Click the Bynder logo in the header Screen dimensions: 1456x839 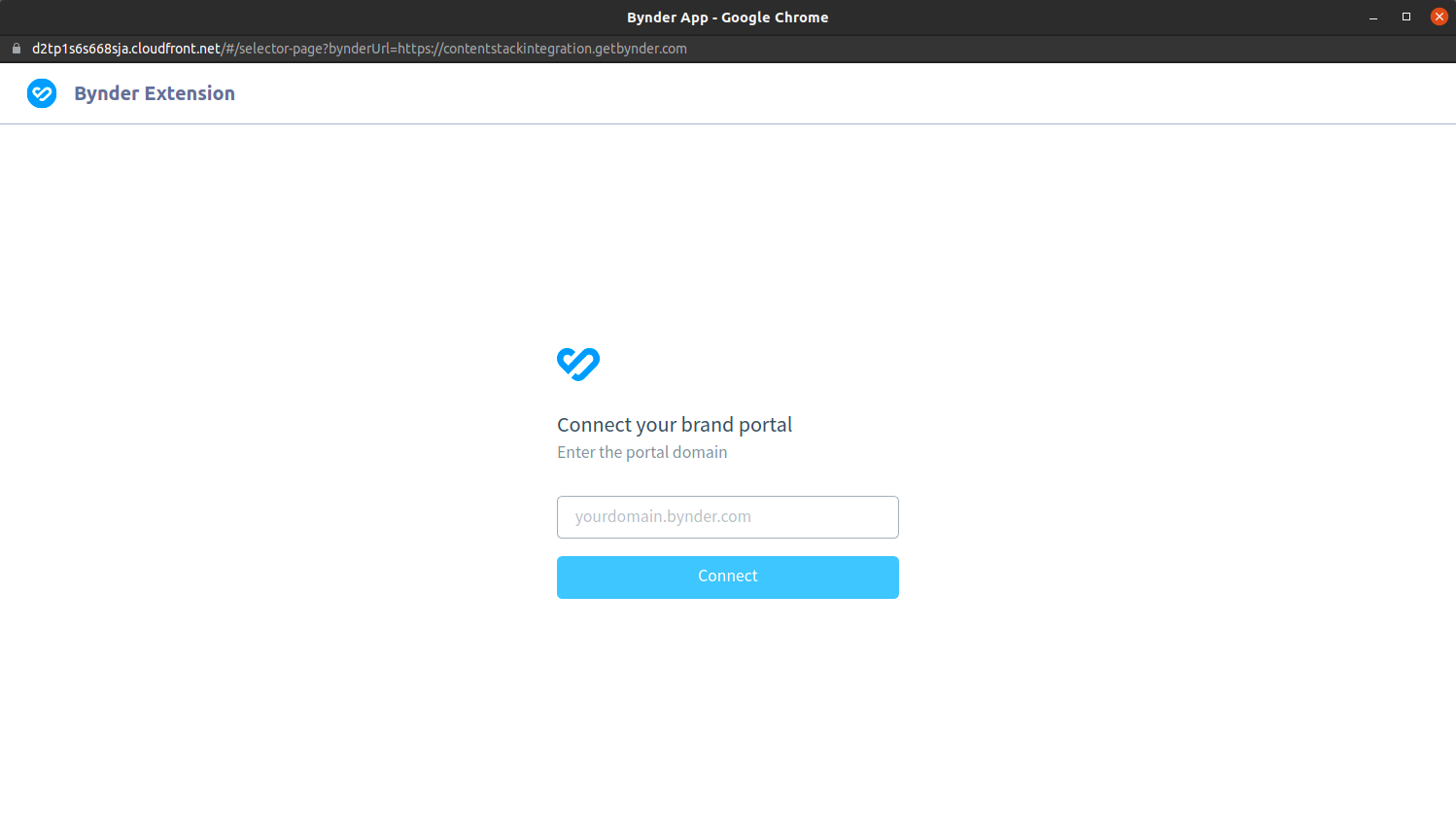point(42,93)
